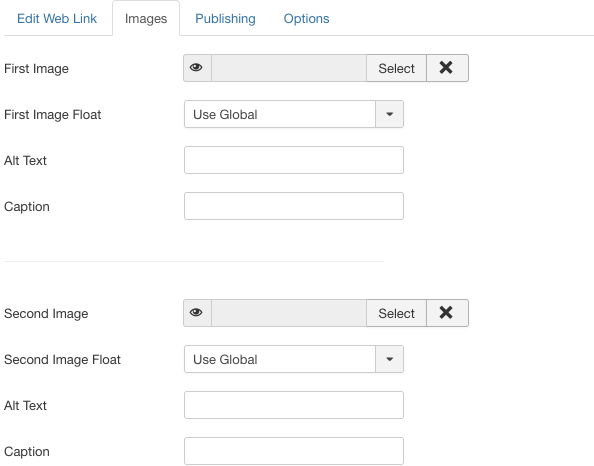Preview the Second Image via eye icon
594x466 pixels.
197,313
